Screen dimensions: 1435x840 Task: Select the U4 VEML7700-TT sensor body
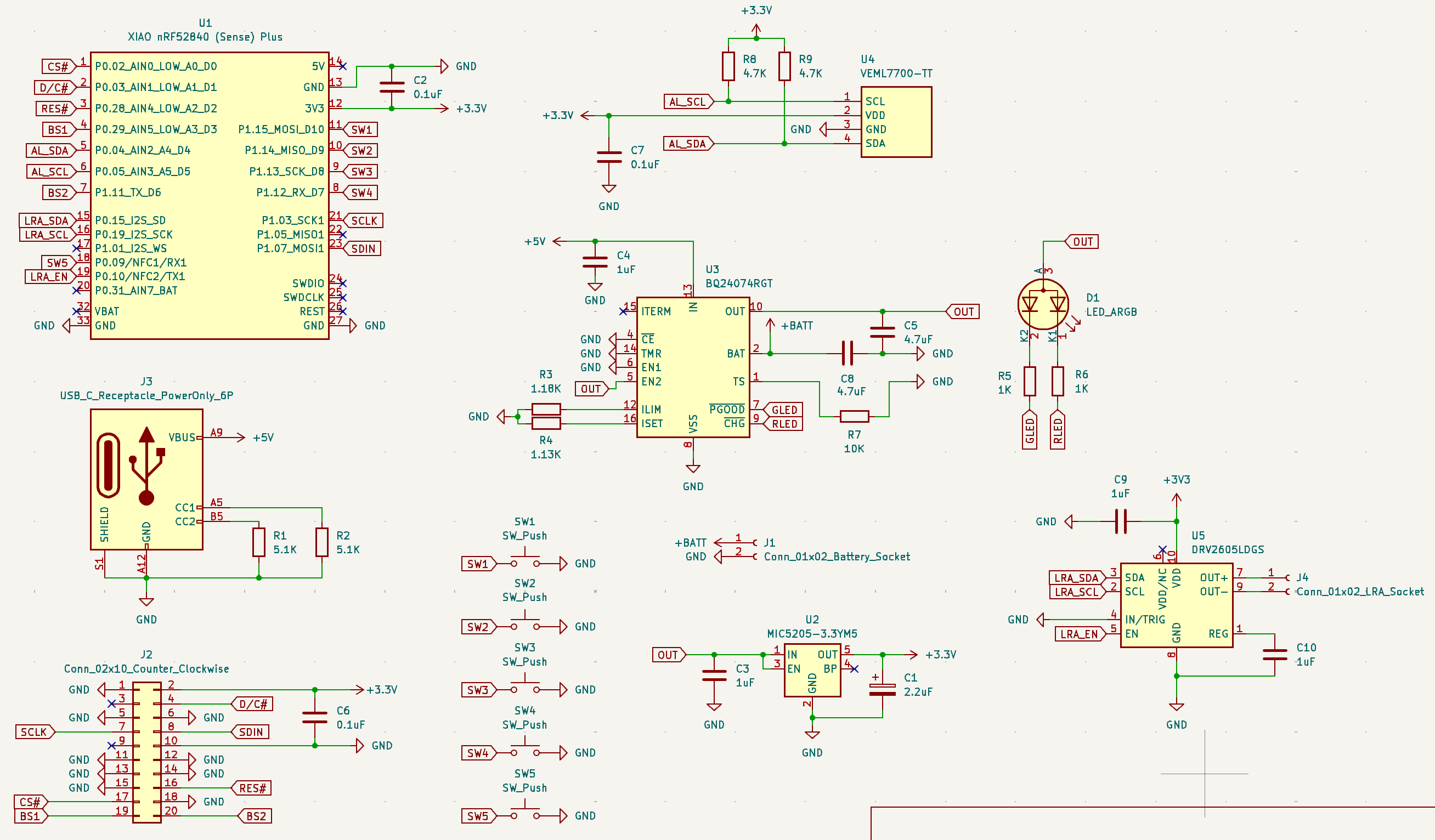[896, 122]
